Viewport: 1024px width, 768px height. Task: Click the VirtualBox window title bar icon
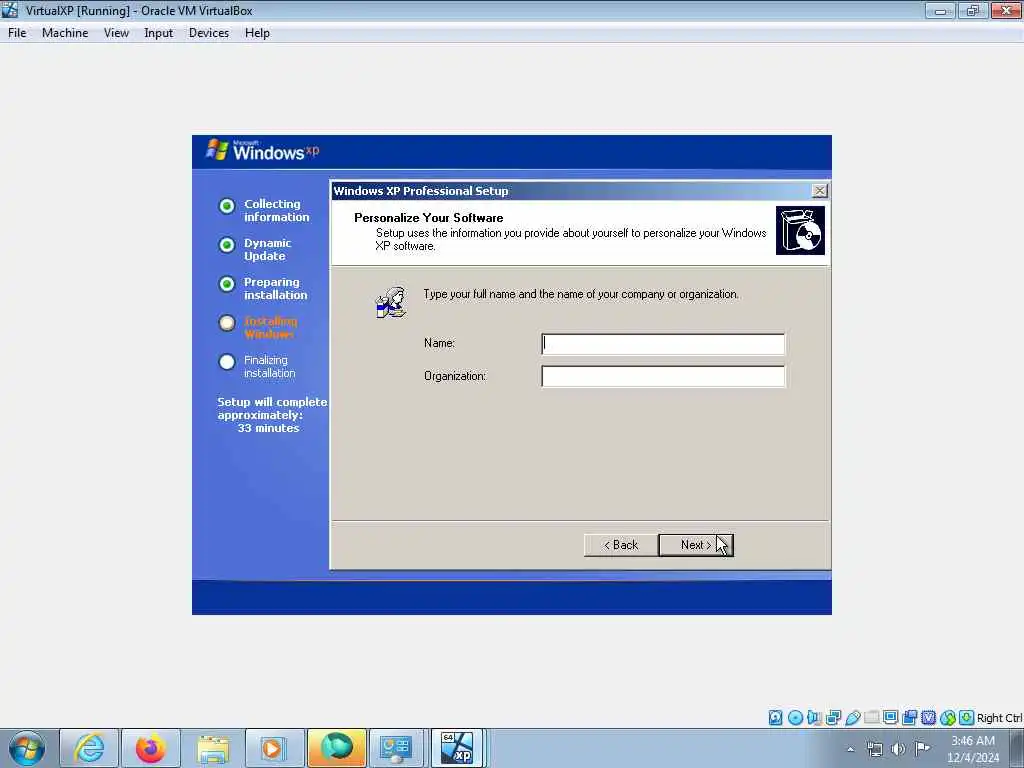pos(10,10)
